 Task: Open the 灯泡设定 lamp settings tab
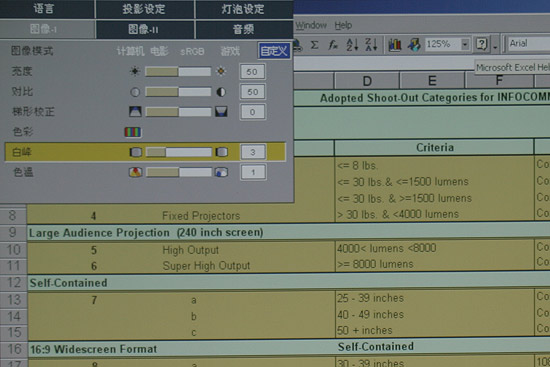(x=243, y=9)
